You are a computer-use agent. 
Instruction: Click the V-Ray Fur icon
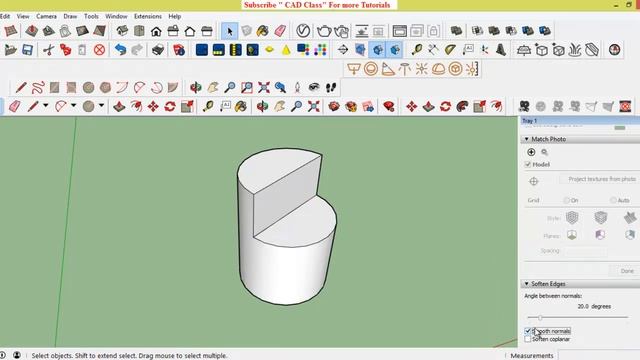(x=575, y=50)
